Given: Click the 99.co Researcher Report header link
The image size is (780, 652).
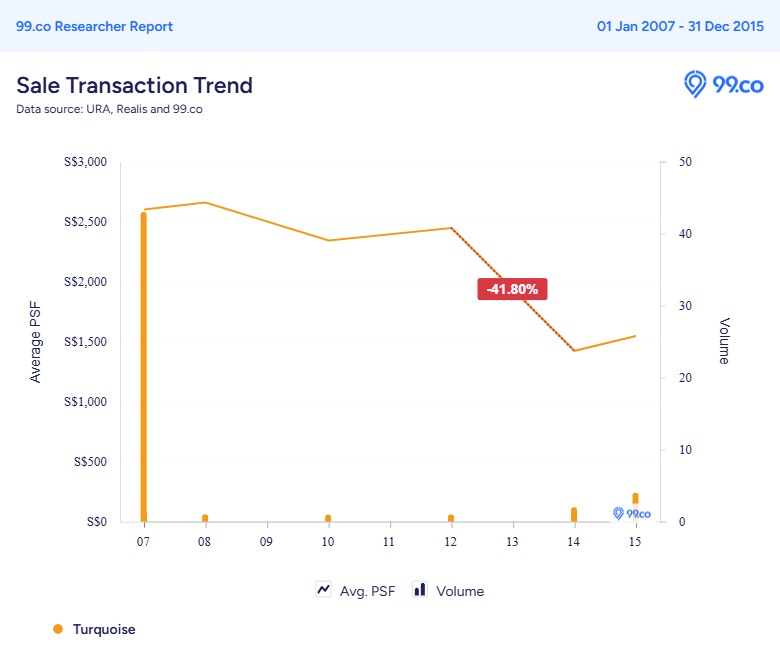Looking at the screenshot, I should pyautogui.click(x=94, y=26).
